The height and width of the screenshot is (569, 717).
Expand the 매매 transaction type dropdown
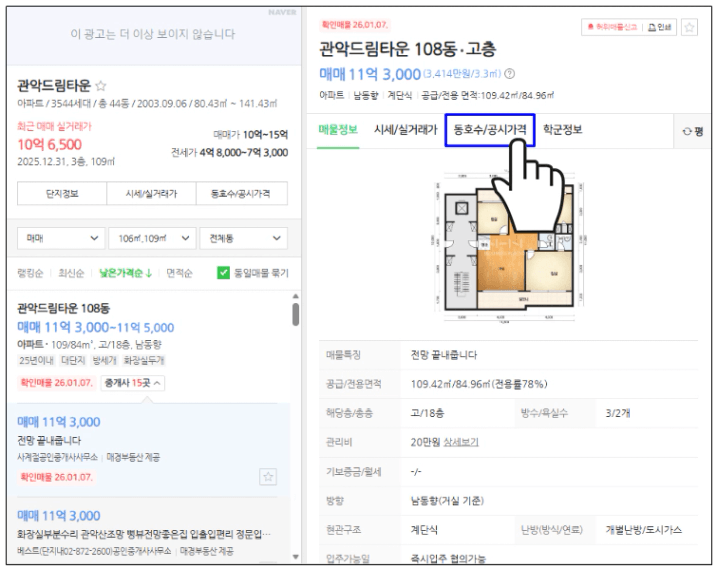(x=61, y=238)
